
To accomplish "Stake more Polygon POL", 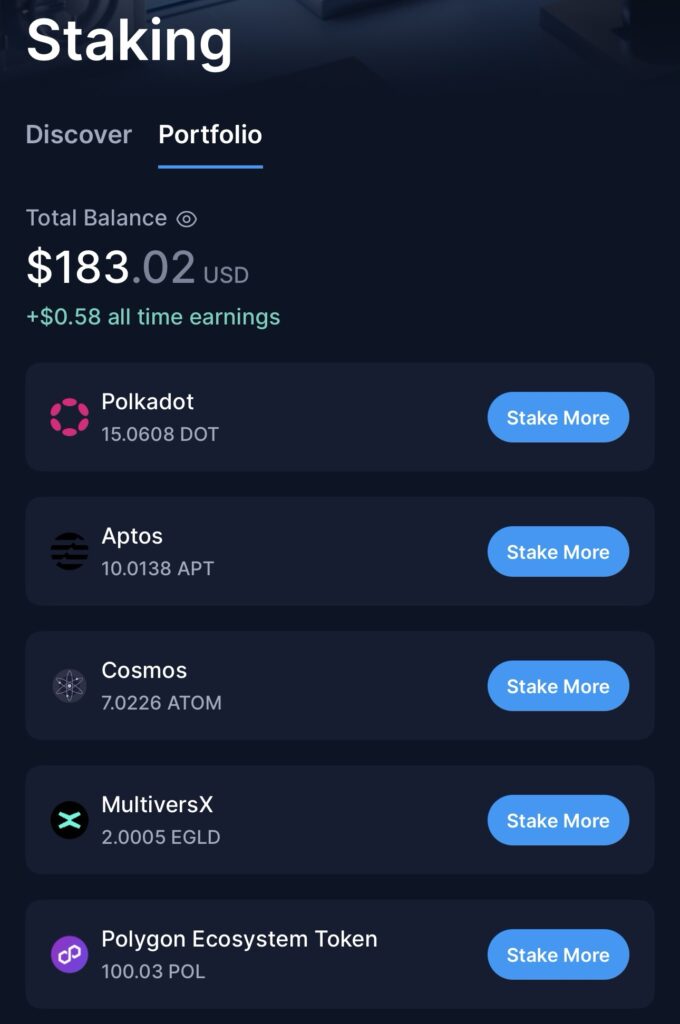I will point(558,954).
